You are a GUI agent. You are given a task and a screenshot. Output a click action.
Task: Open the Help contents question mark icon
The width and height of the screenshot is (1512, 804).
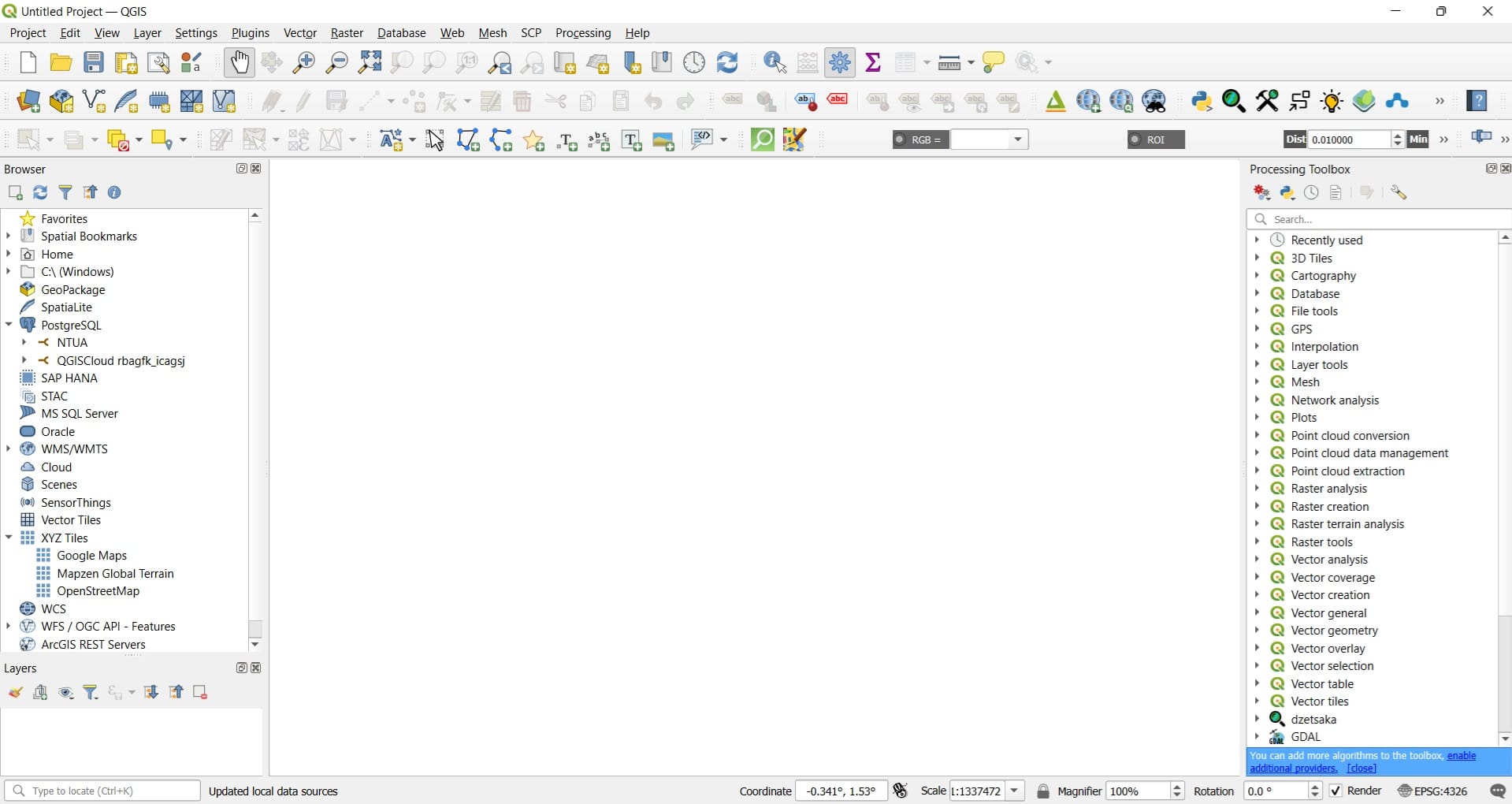1477,101
